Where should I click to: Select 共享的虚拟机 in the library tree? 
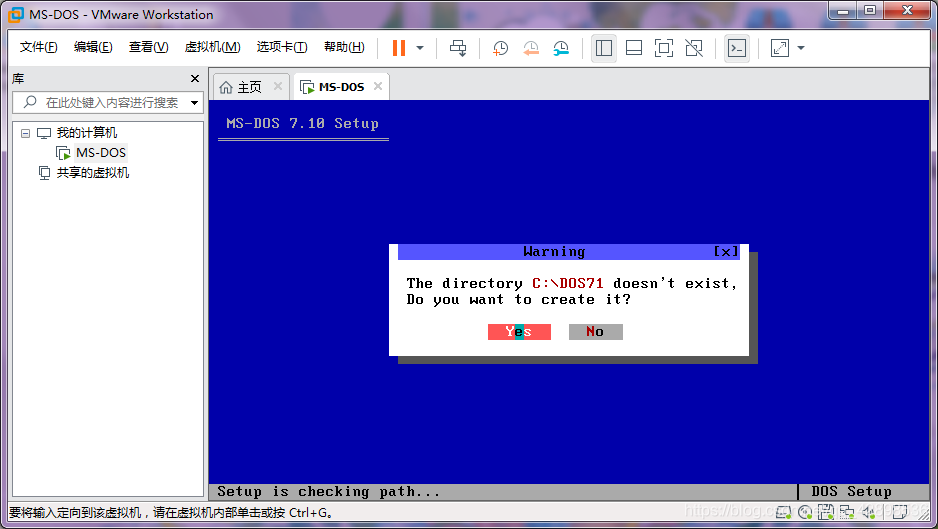tap(93, 173)
